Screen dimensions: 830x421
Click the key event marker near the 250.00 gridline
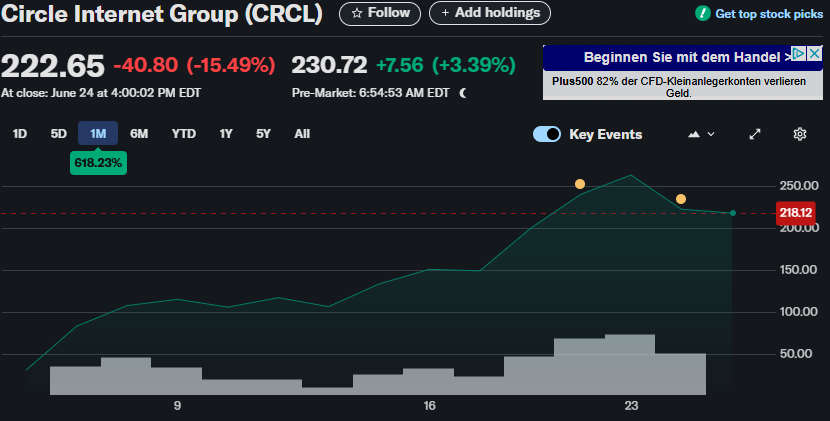(580, 184)
